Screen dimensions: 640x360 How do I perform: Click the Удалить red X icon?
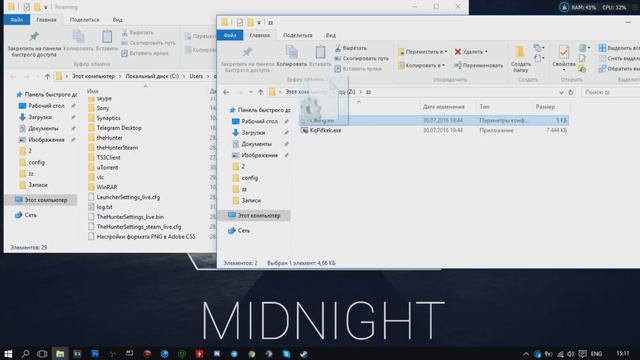pyautogui.click(x=458, y=52)
